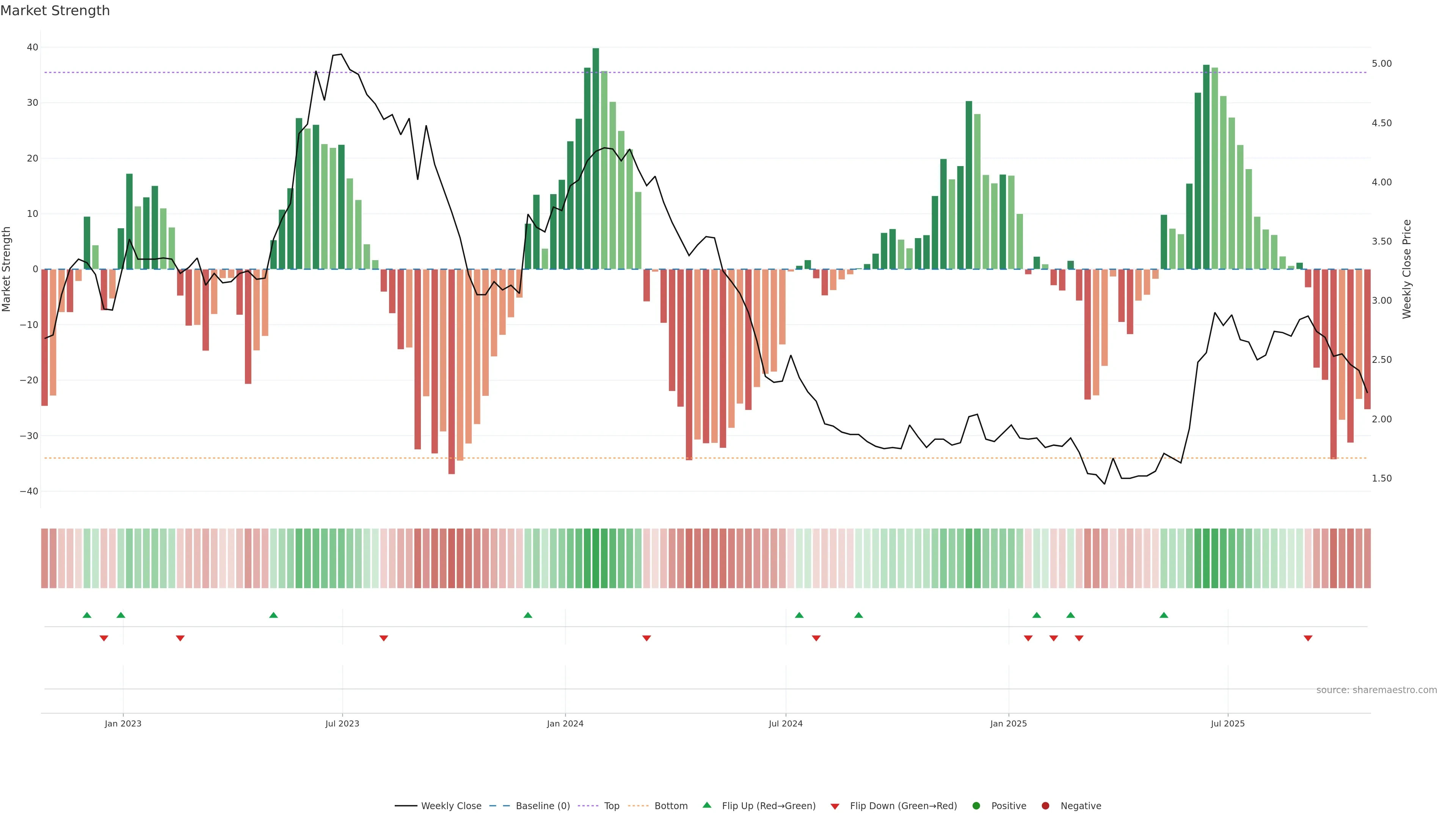
Task: Click the flip-up triangle just after Jul 2024
Action: pyautogui.click(x=799, y=615)
